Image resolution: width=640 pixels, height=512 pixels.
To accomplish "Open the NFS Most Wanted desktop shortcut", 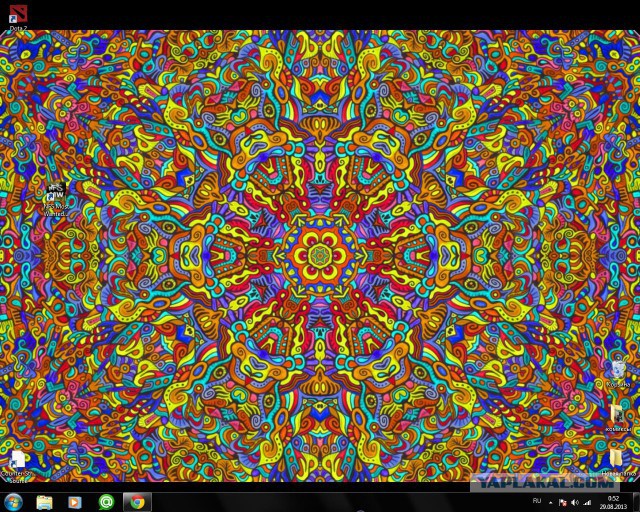I will [56, 199].
